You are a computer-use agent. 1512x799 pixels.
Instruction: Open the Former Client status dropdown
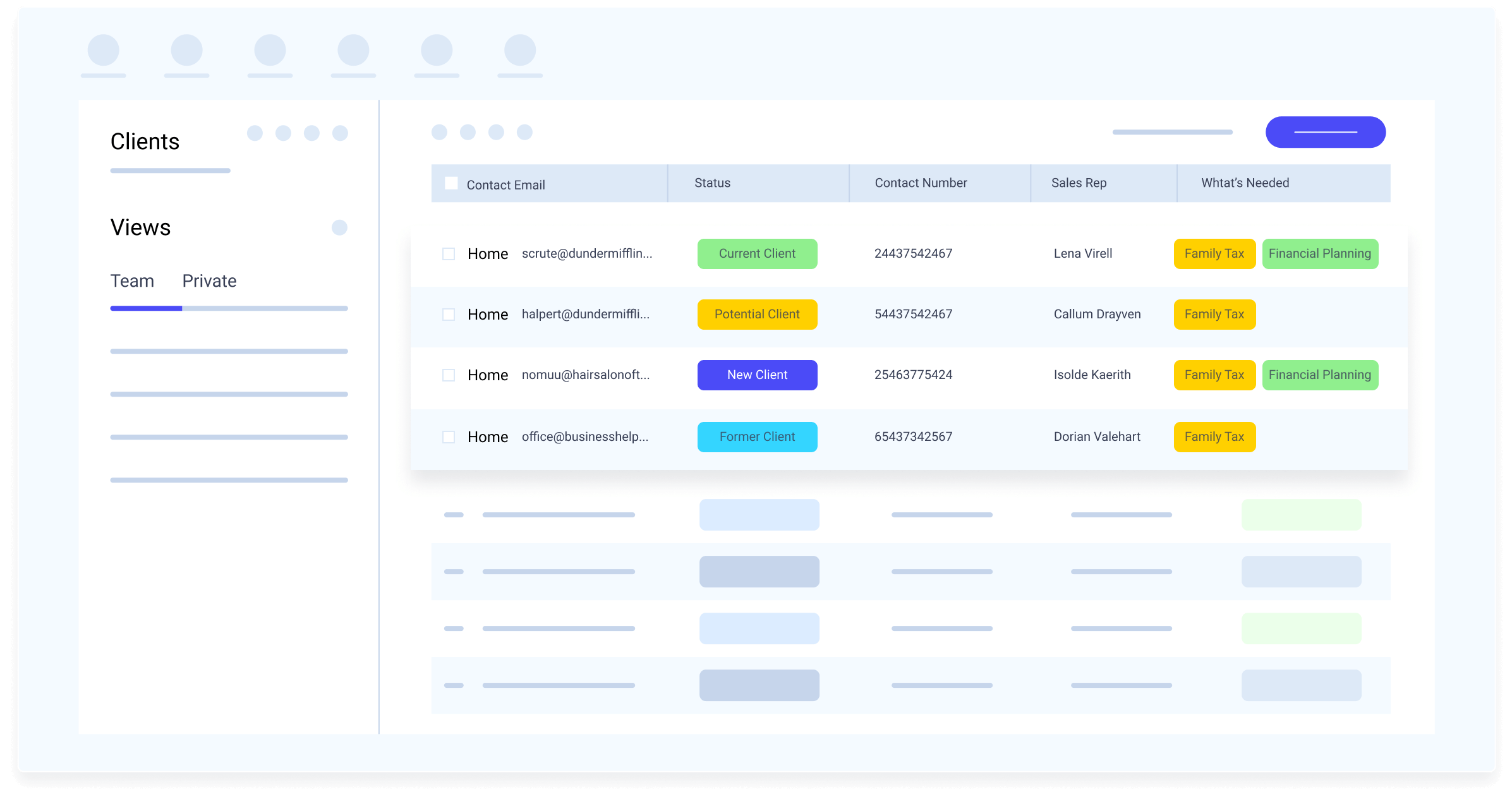click(x=757, y=437)
